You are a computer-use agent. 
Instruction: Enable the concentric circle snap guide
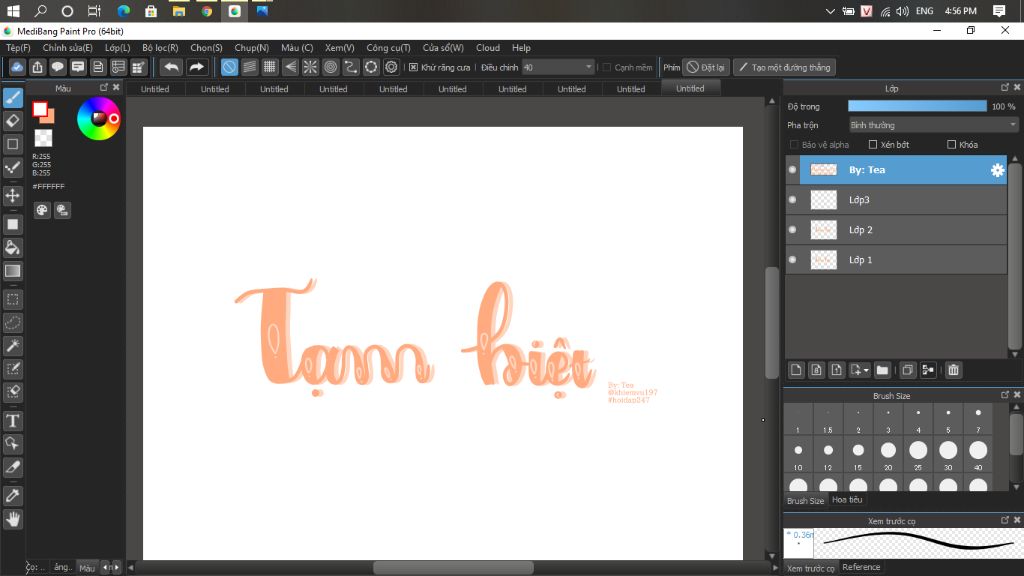tap(330, 67)
